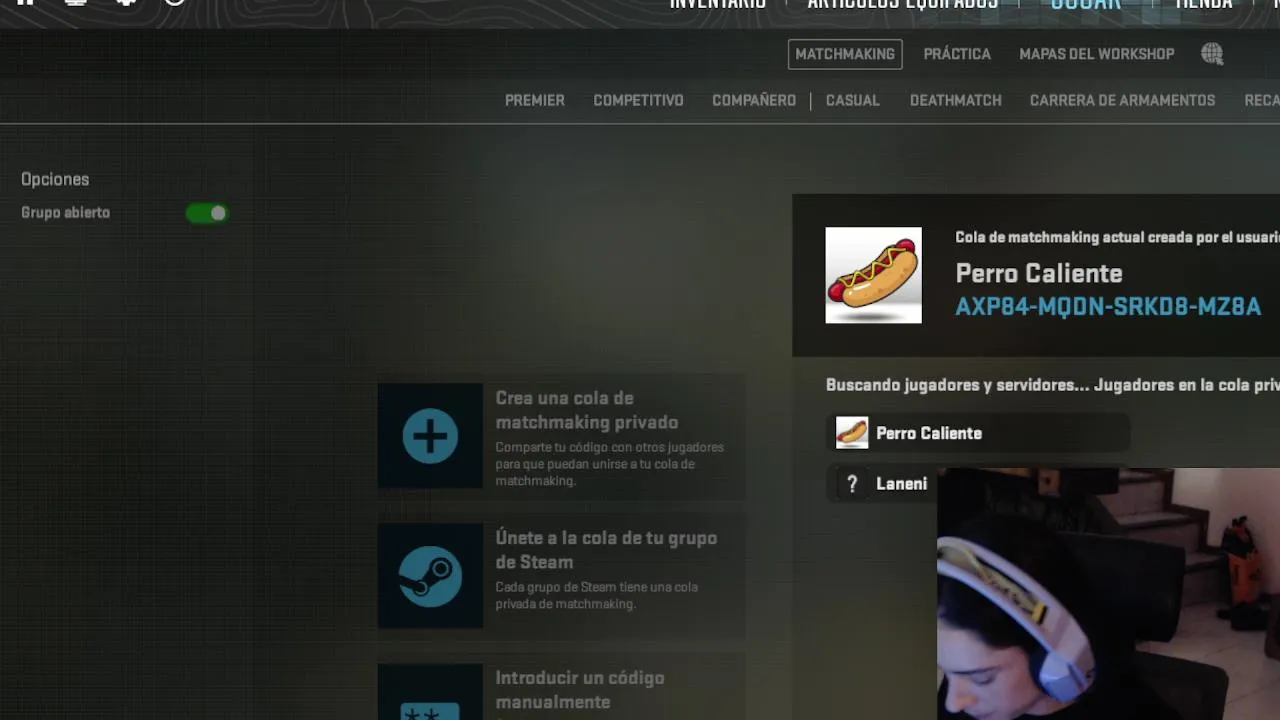
Task: Choose the DEATHMATCH game mode
Action: pos(956,100)
